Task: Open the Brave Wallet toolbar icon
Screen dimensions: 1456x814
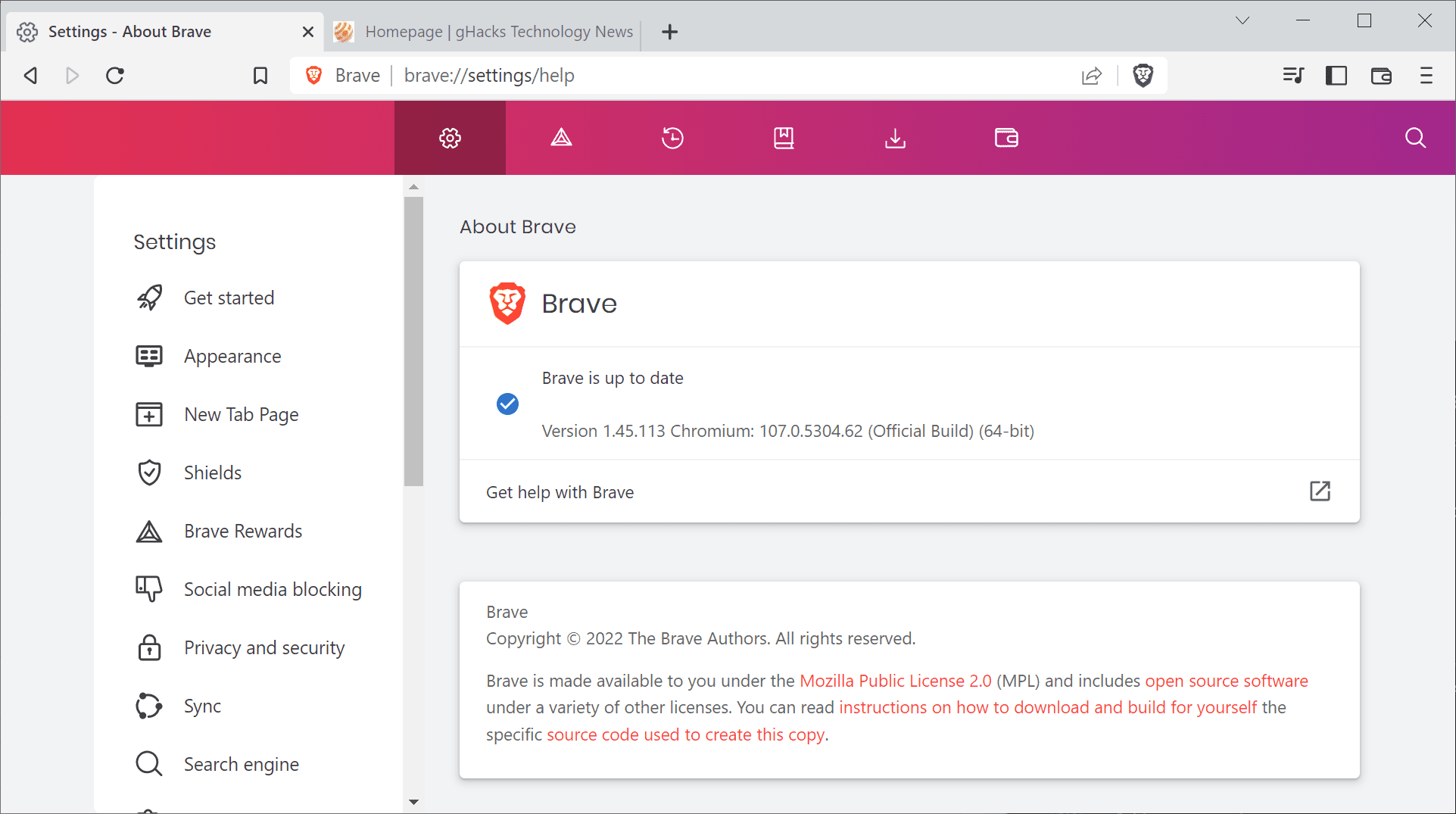Action: (1381, 76)
